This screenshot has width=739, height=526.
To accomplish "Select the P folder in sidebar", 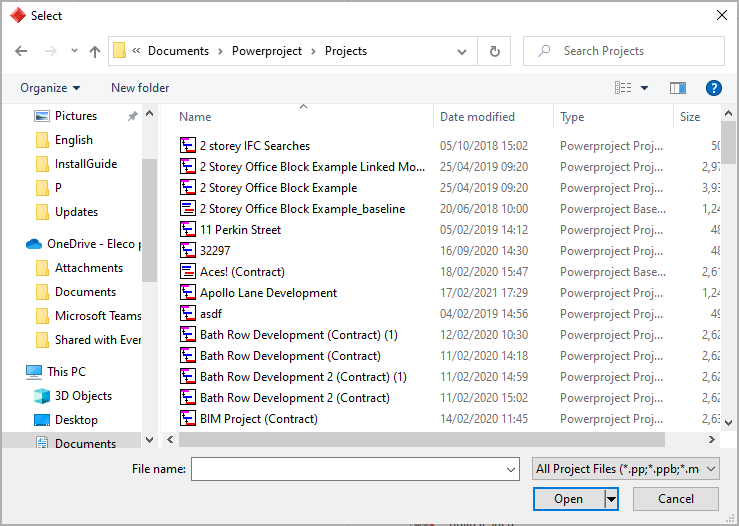I will [x=58, y=188].
